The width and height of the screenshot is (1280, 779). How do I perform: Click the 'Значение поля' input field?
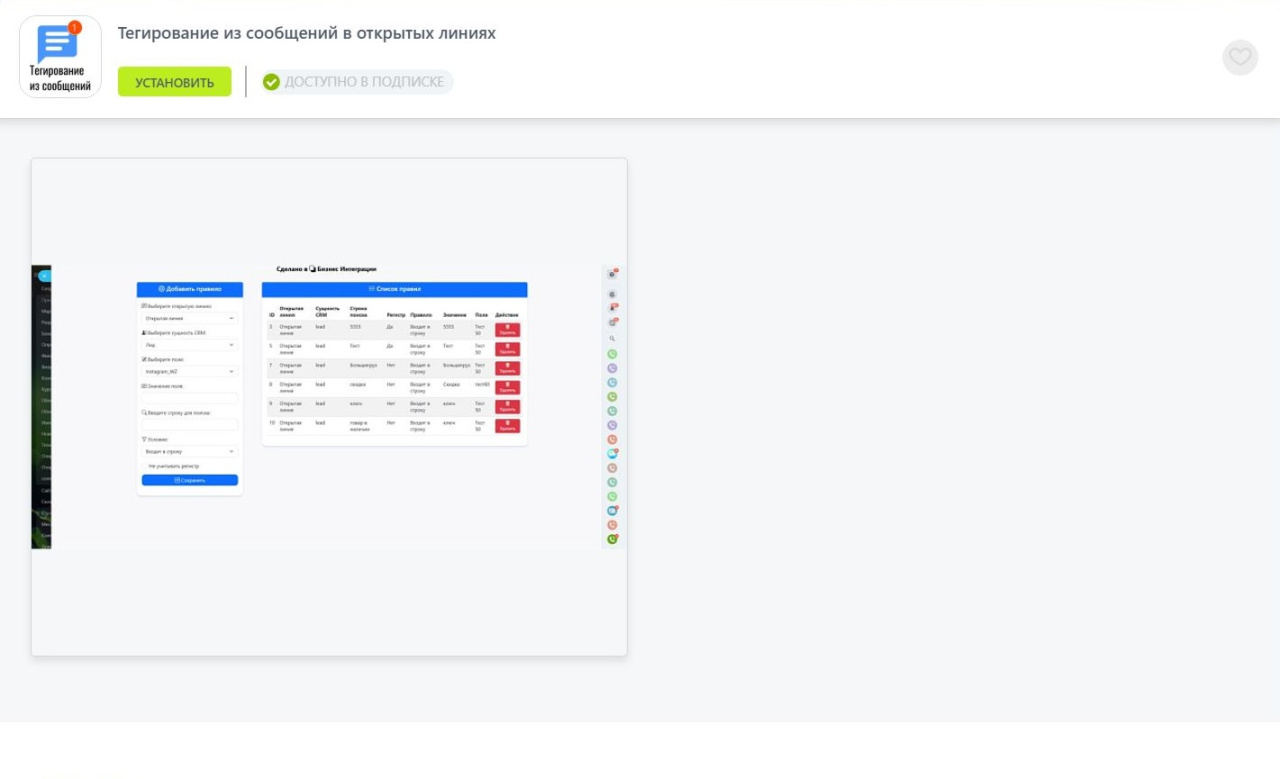click(x=189, y=398)
